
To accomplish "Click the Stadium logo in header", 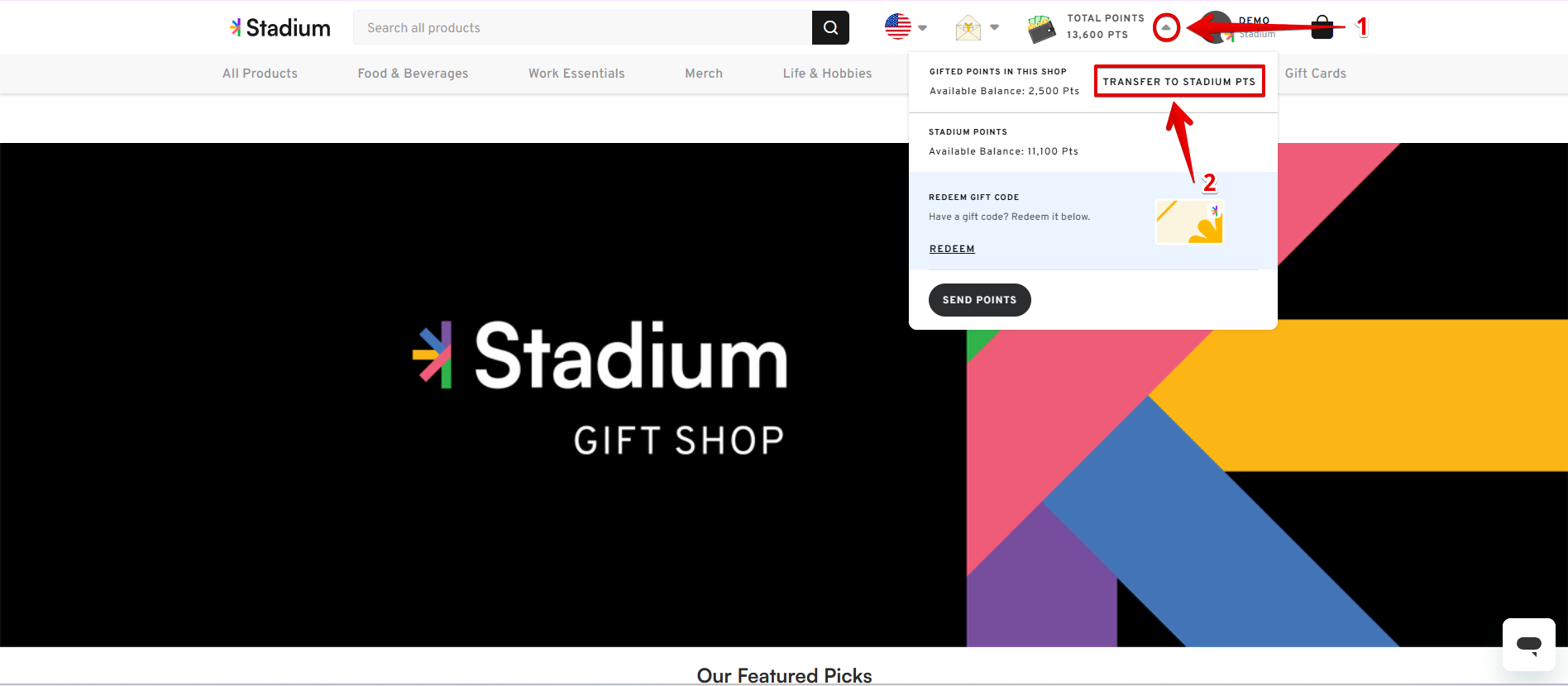I will (x=280, y=28).
